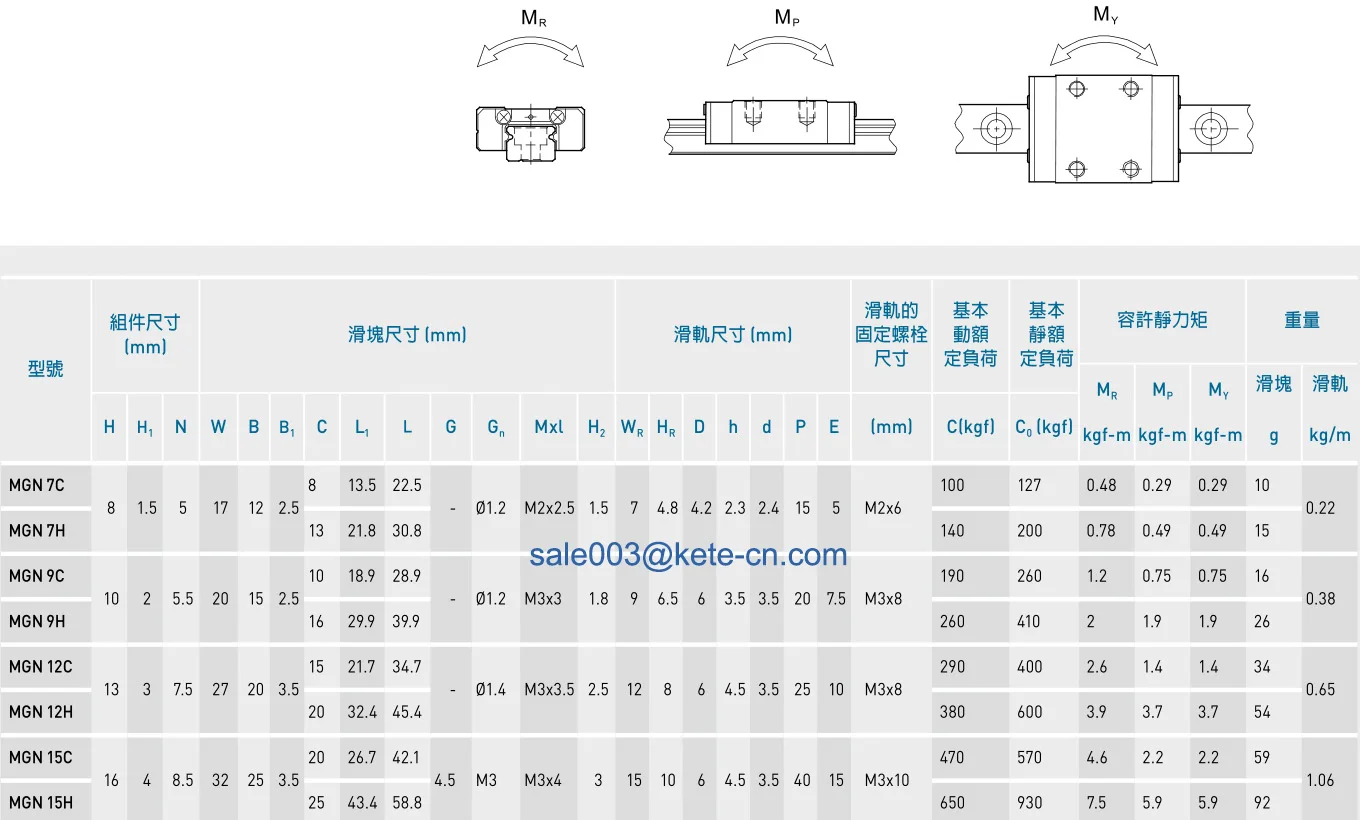Screen dimensions: 1360x820
Task: Select the Ø1.4 cell for MGN 12
Action: 491,689
